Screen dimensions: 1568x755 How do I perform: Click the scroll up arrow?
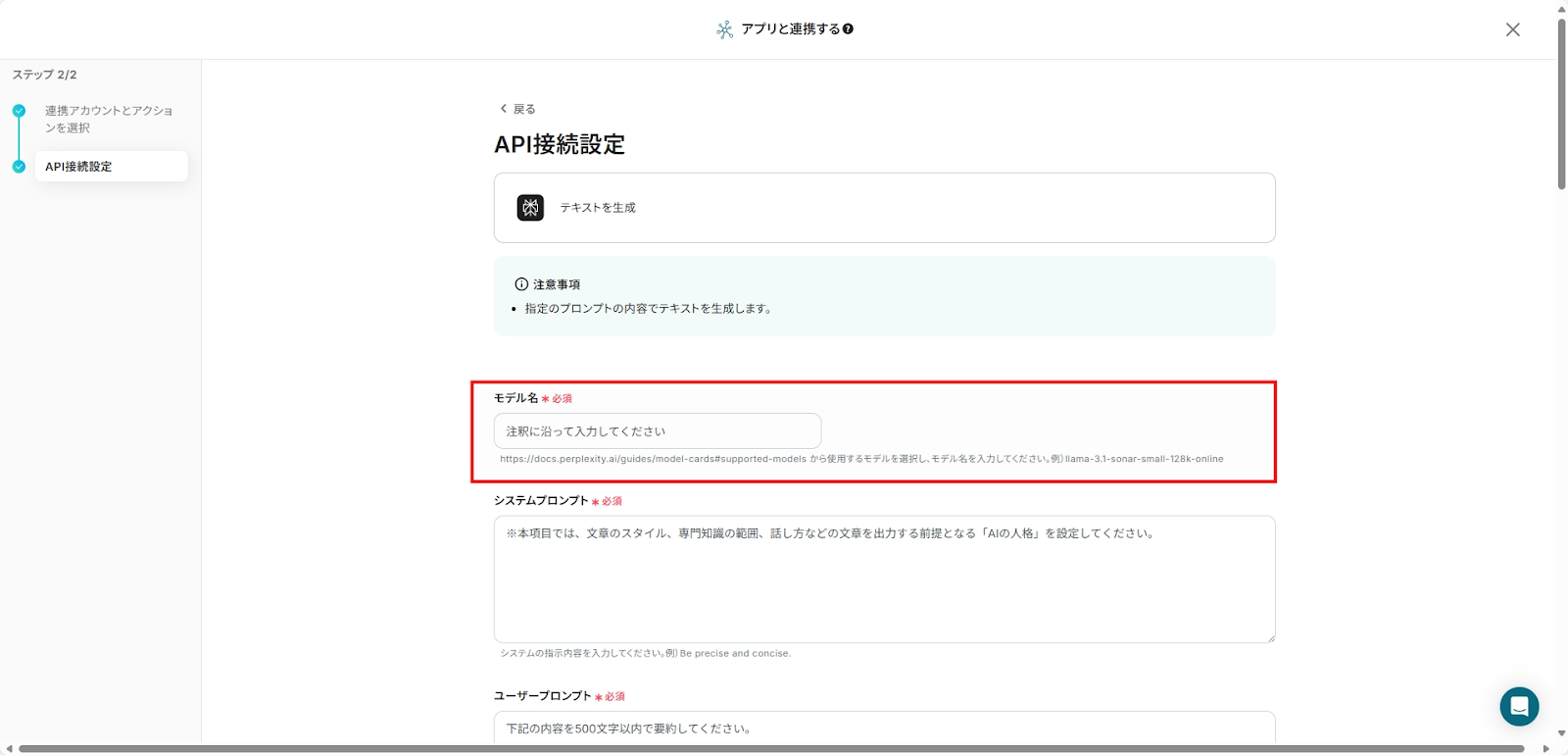click(1561, 8)
